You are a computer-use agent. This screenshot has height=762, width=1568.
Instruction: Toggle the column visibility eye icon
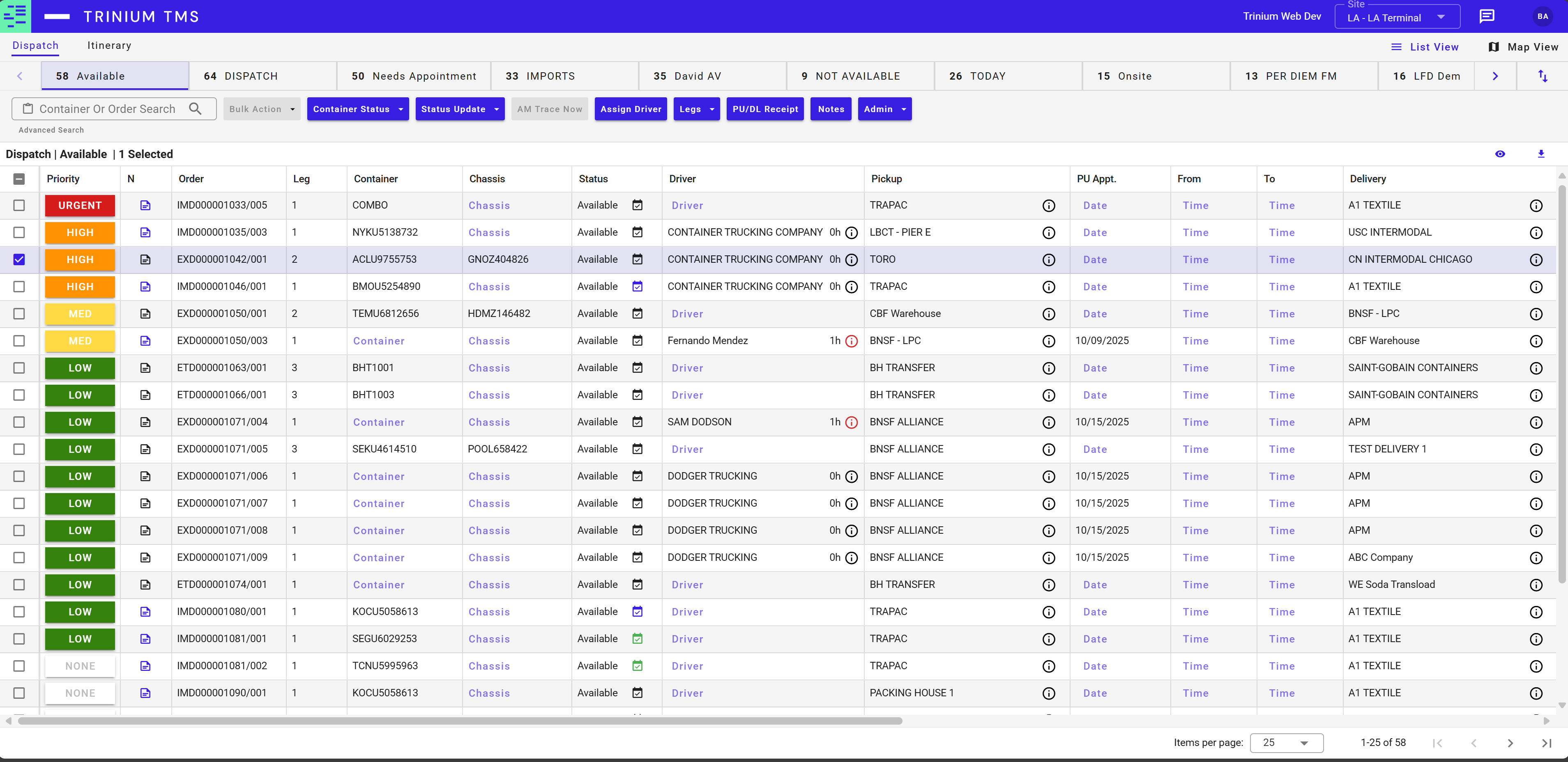1500,154
